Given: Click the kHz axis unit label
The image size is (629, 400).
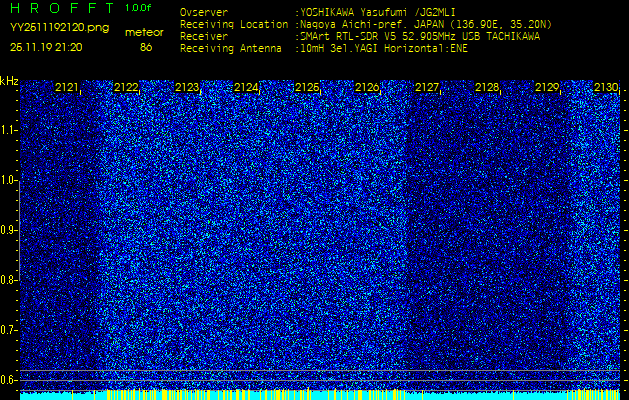Looking at the screenshot, I should [x=9, y=81].
